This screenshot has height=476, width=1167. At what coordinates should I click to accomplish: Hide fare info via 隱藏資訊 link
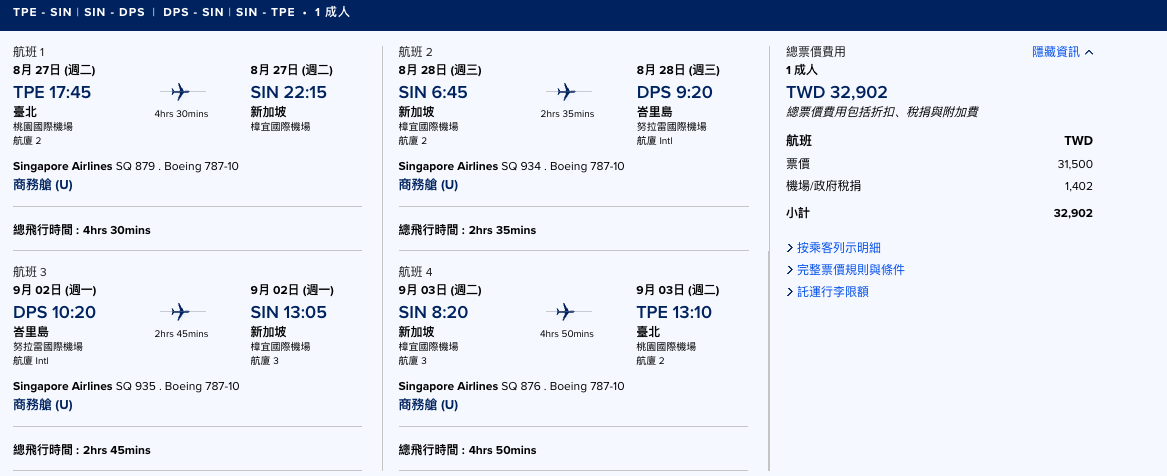1055,52
